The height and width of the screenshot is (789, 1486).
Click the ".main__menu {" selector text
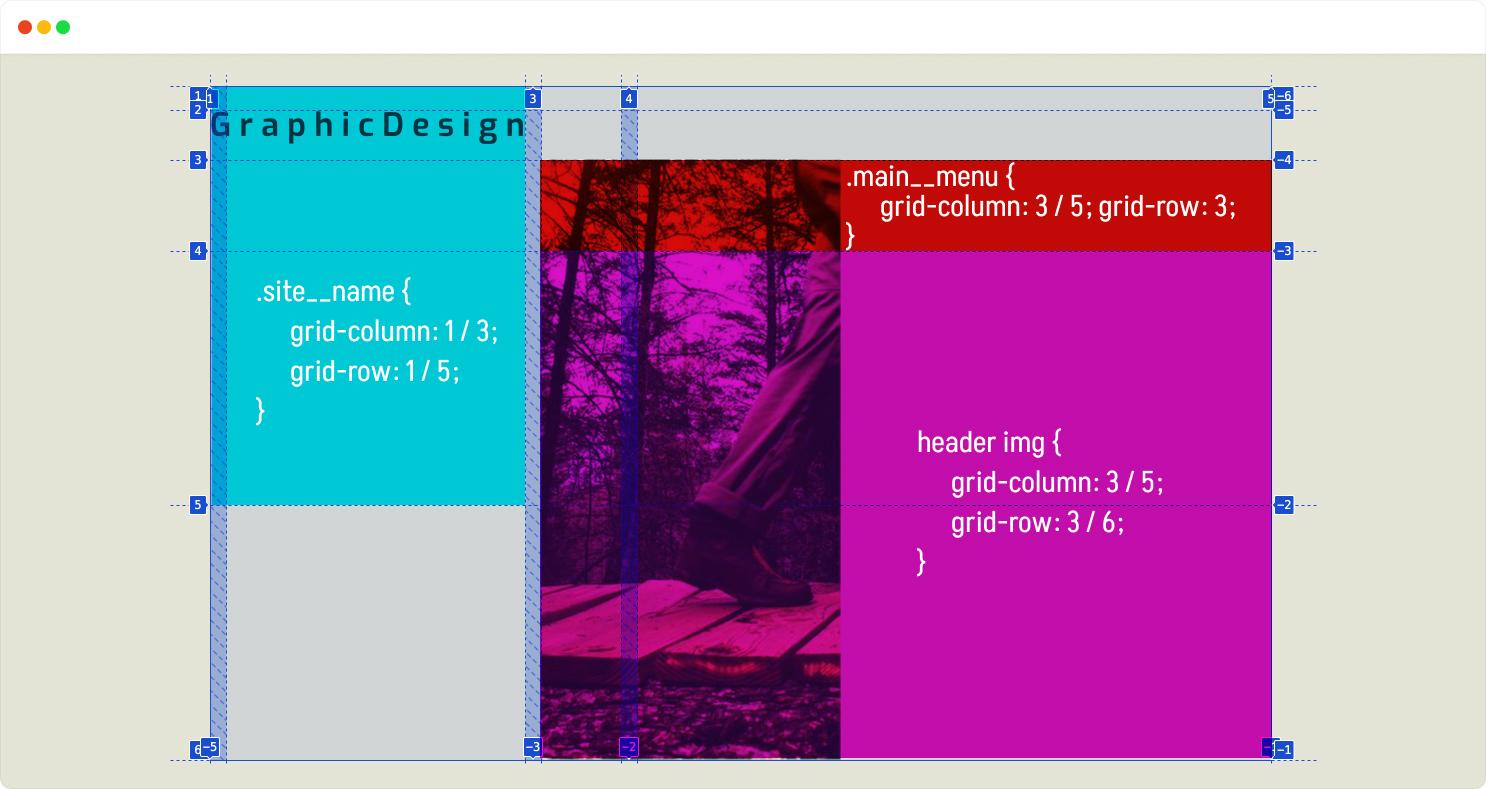[x=930, y=178]
